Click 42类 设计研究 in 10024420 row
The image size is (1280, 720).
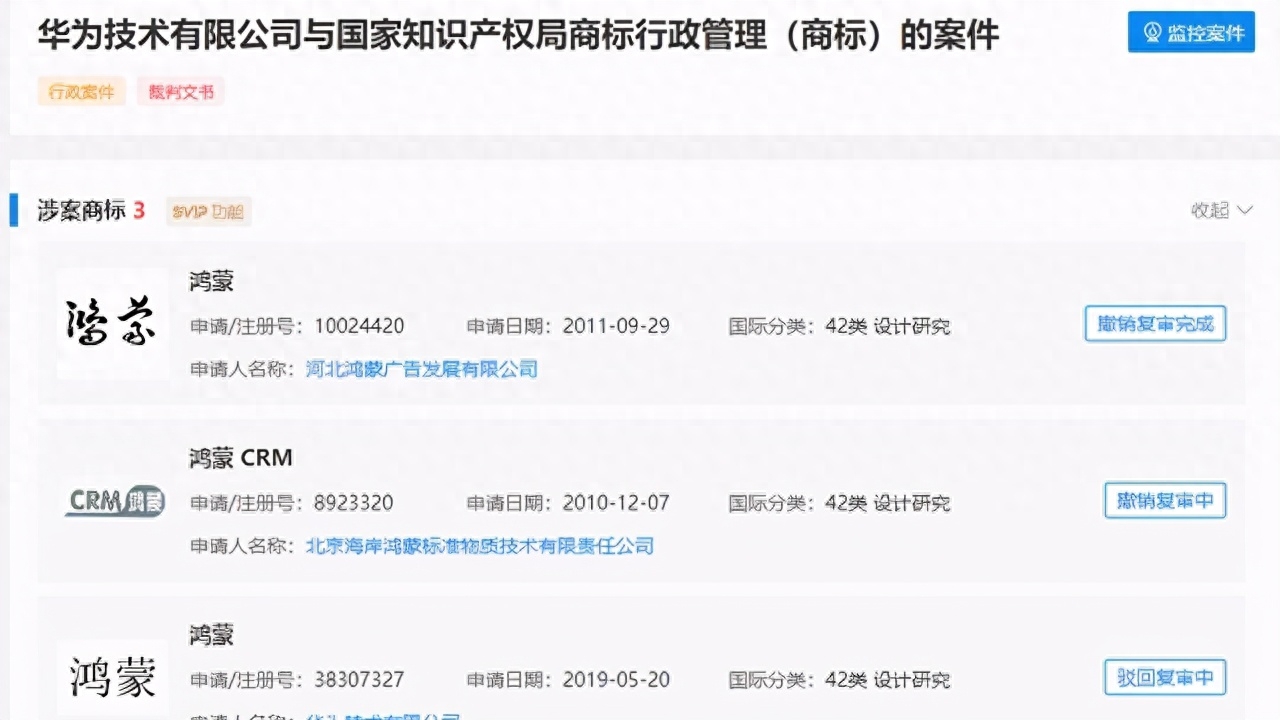point(888,326)
